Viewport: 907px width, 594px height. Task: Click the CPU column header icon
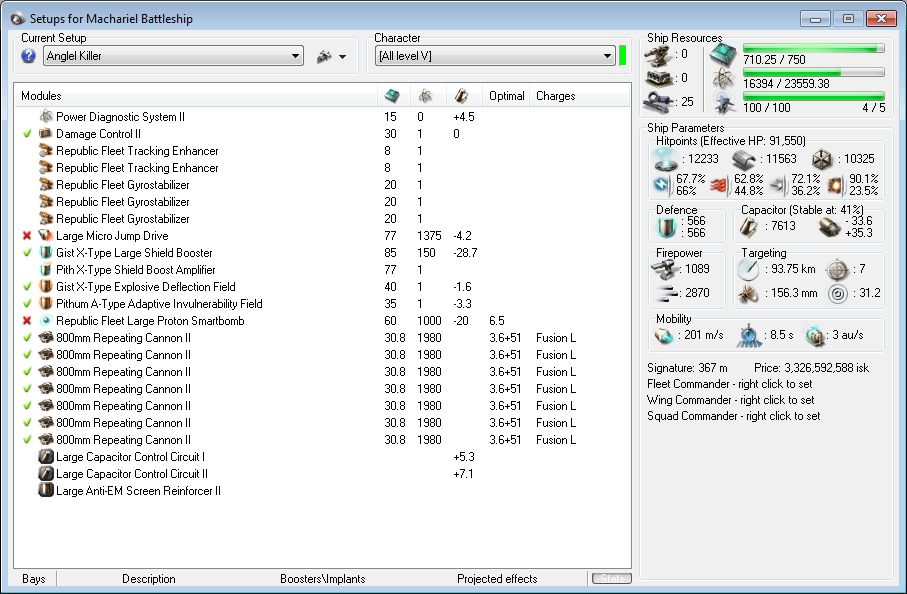[391, 96]
